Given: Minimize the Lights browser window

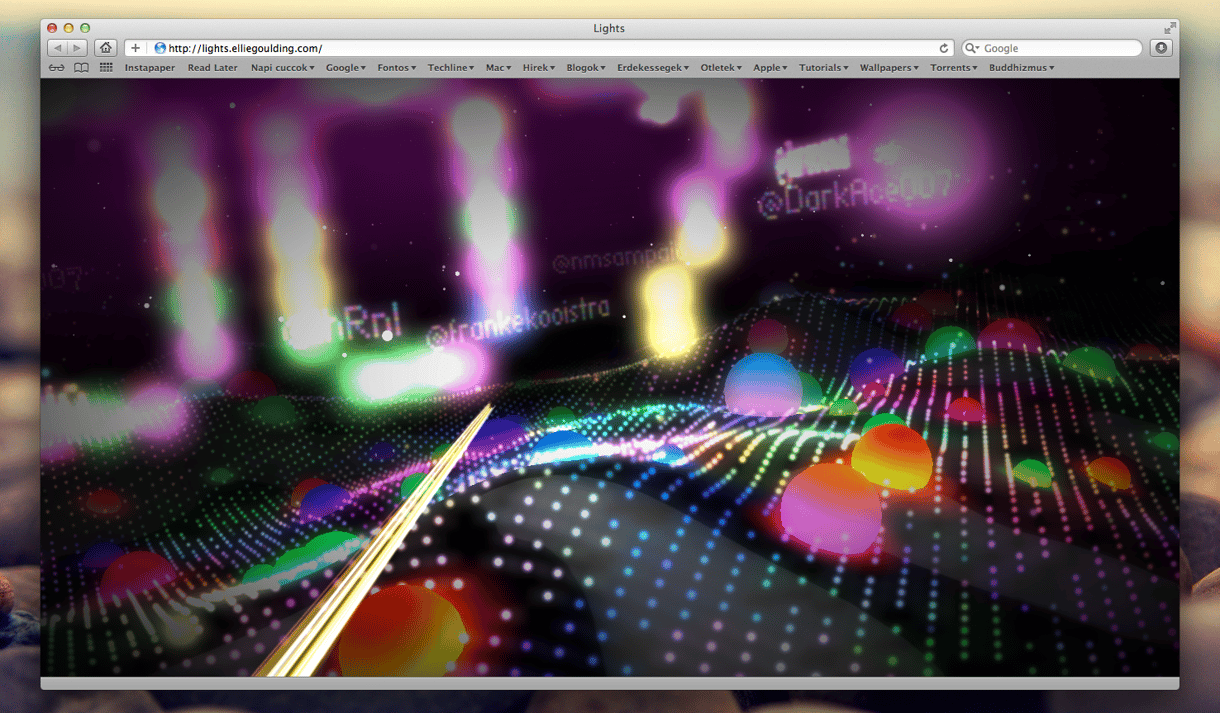Looking at the screenshot, I should [x=68, y=28].
